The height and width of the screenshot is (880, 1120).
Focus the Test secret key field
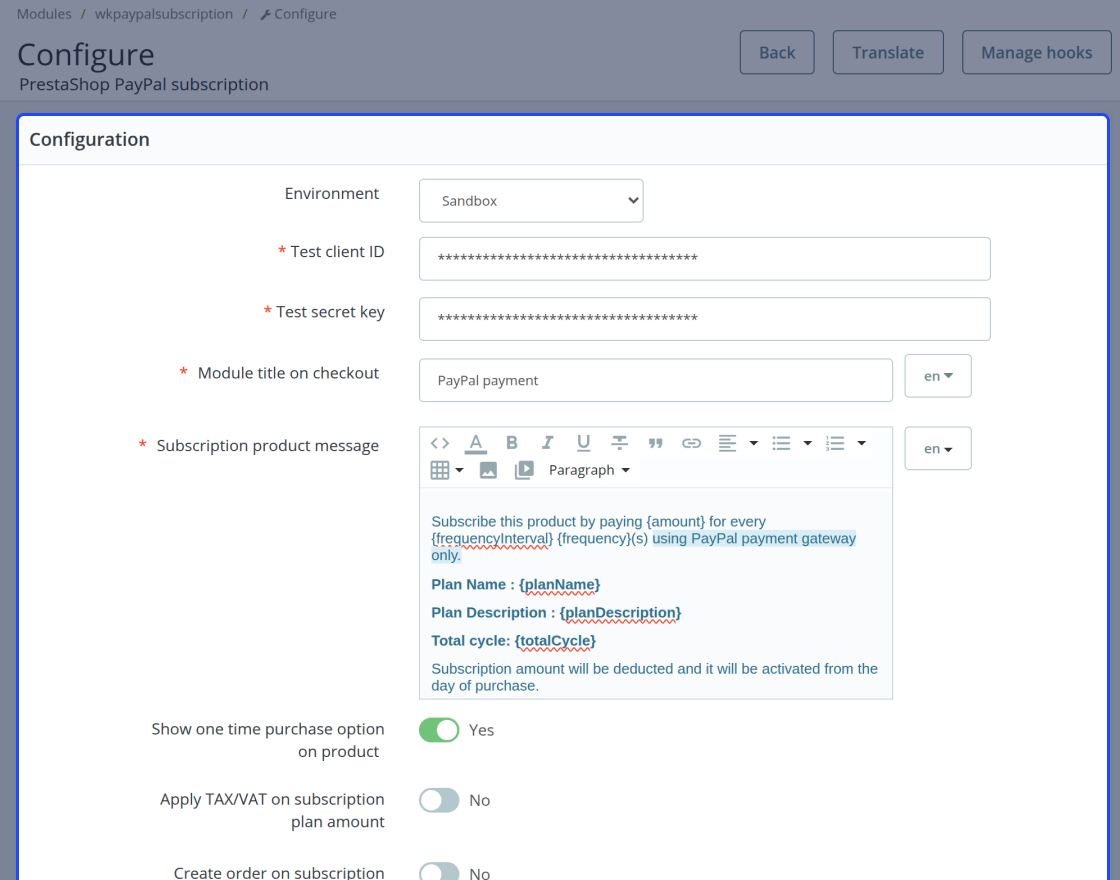704,319
